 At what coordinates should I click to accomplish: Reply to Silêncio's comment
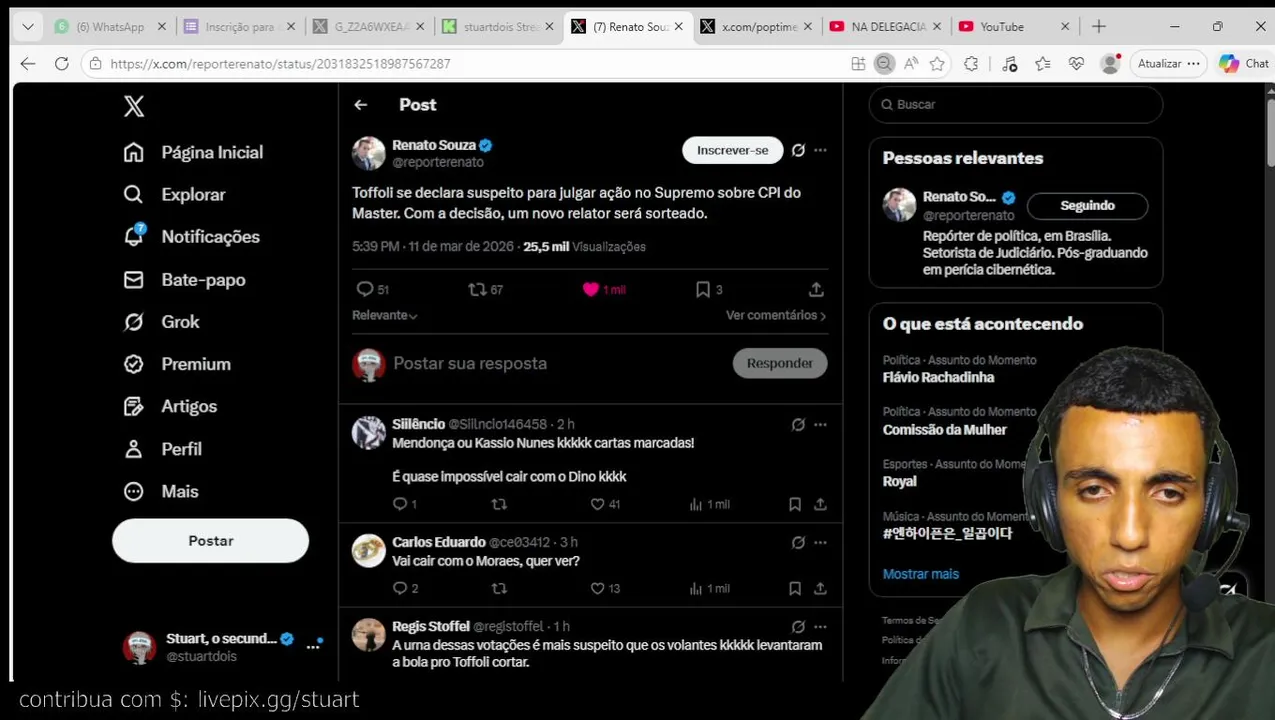click(x=400, y=504)
